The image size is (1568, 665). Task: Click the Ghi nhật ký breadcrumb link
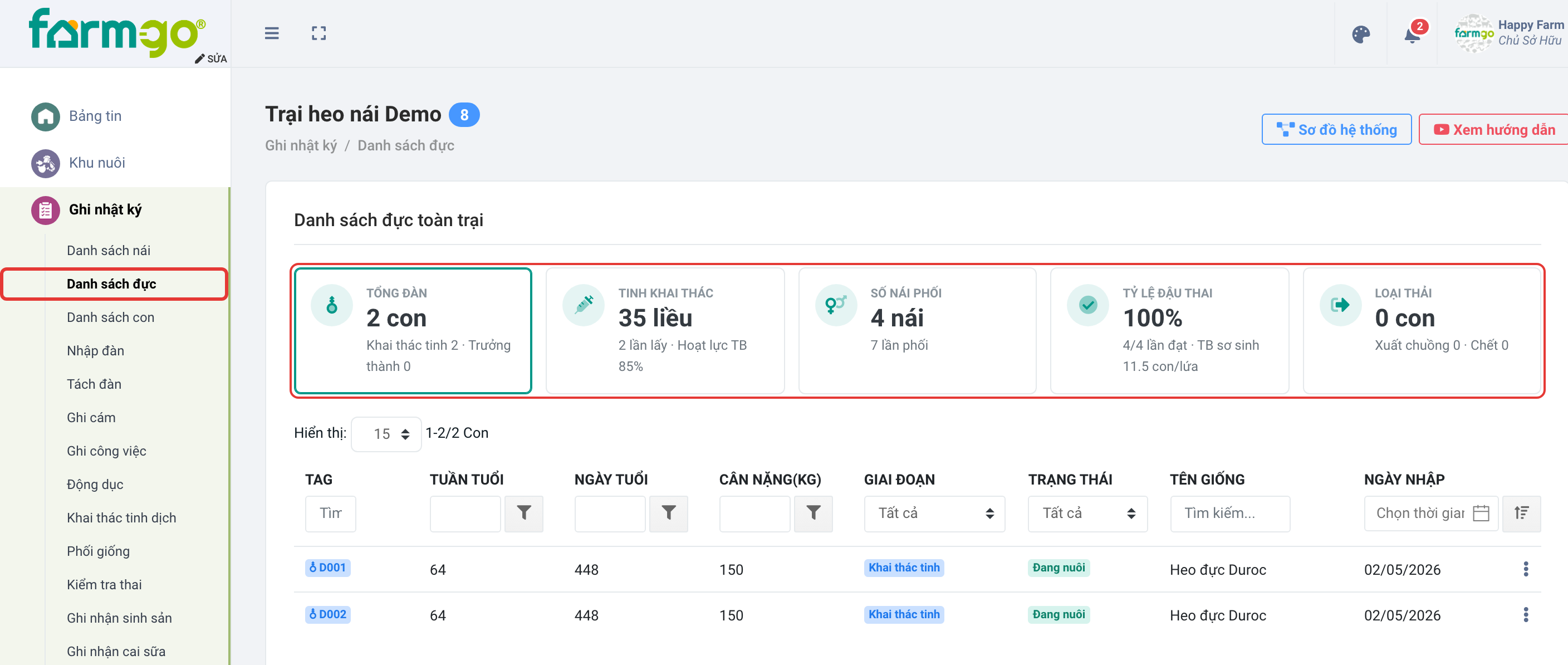pos(301,145)
